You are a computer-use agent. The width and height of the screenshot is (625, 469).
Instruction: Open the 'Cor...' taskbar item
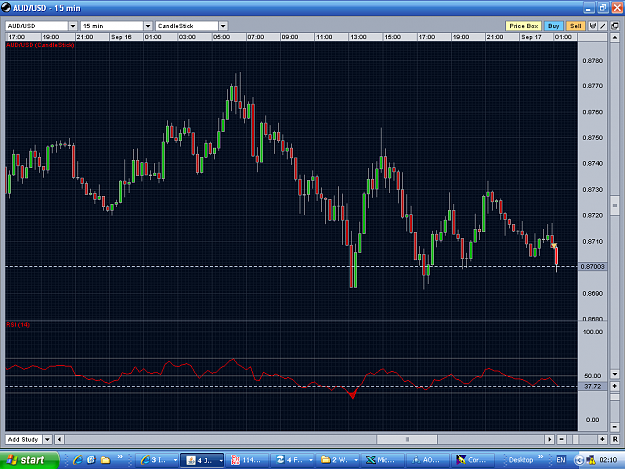(x=473, y=460)
